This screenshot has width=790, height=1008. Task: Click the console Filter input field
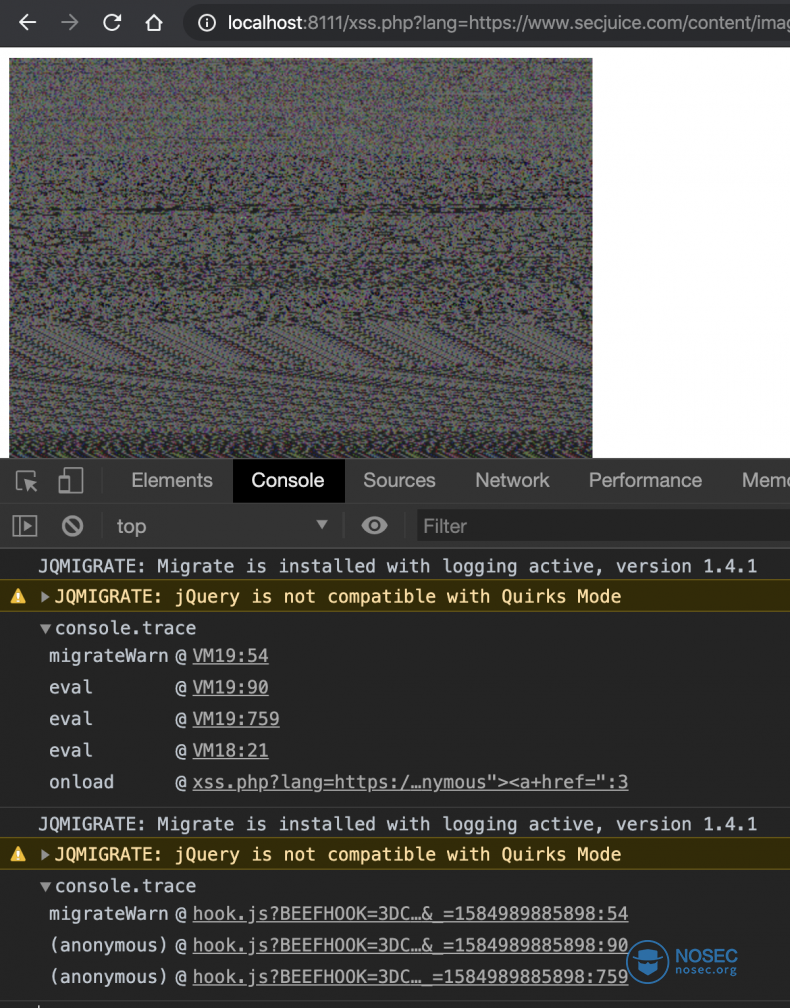(603, 526)
